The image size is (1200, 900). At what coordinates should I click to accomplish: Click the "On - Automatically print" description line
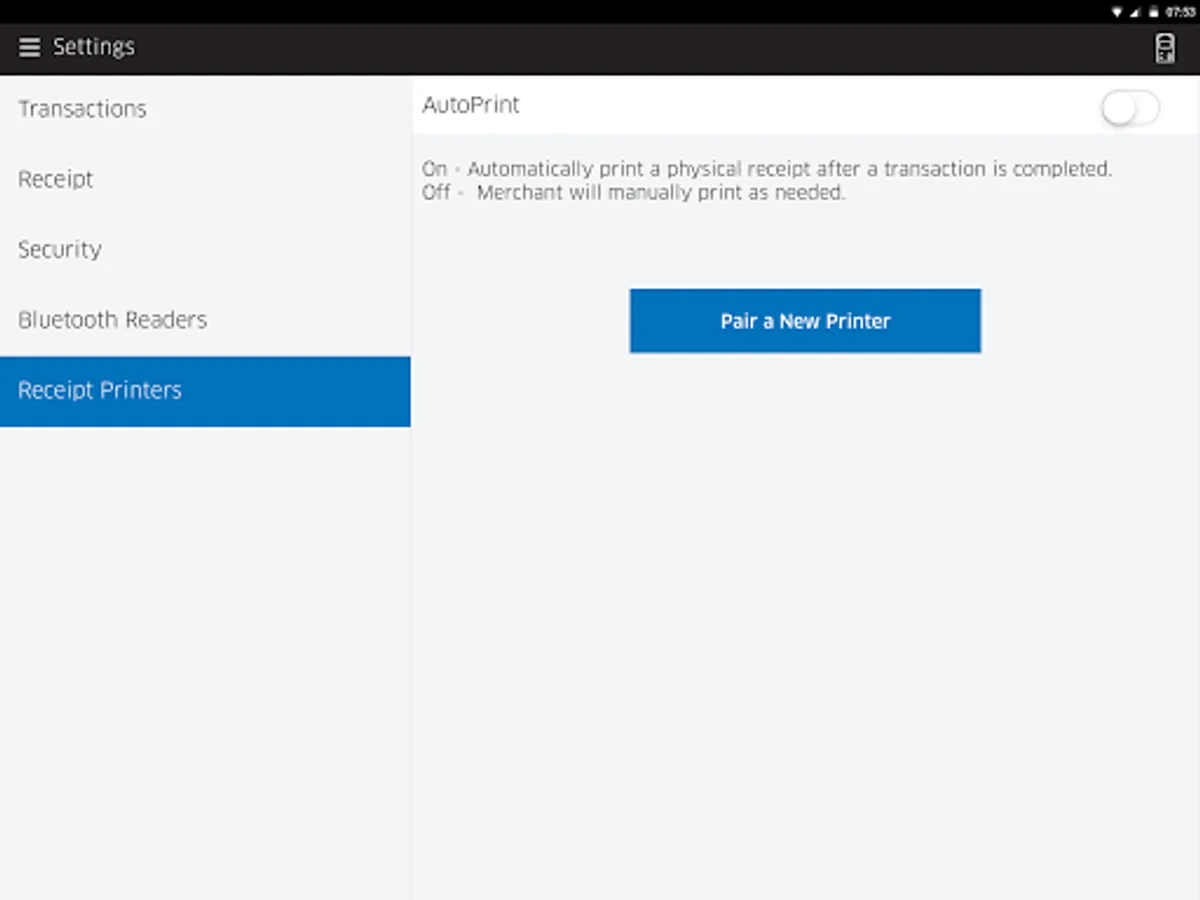[x=767, y=169]
